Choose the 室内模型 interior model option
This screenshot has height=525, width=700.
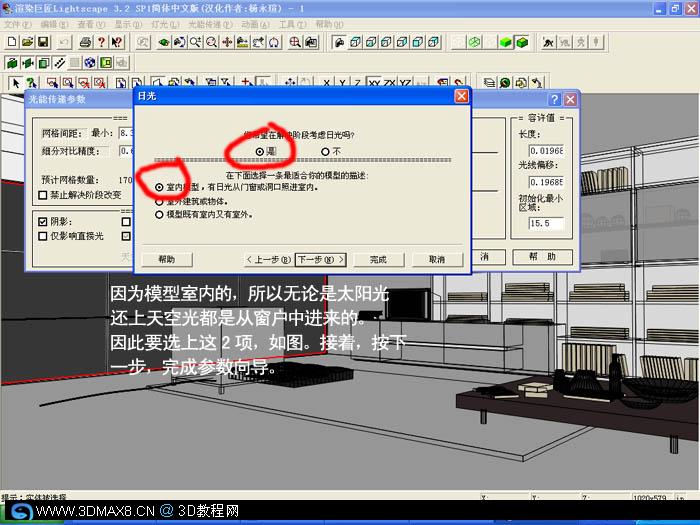point(159,188)
